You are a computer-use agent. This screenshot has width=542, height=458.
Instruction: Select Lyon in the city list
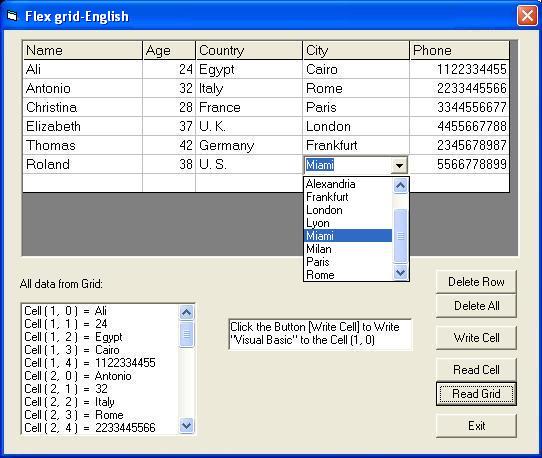point(348,223)
